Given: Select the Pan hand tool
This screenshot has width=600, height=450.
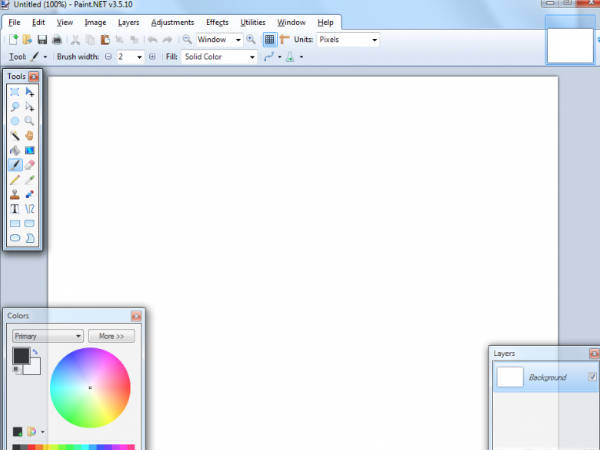Looking at the screenshot, I should [29, 135].
